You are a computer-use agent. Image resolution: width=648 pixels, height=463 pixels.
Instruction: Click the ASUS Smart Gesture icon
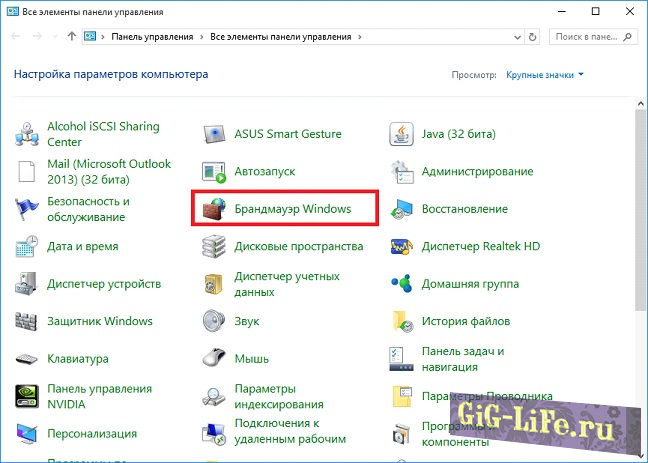click(x=215, y=135)
